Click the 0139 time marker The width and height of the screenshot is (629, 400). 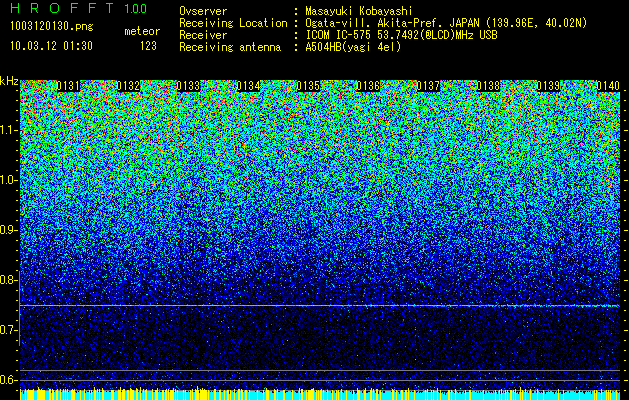[548, 86]
